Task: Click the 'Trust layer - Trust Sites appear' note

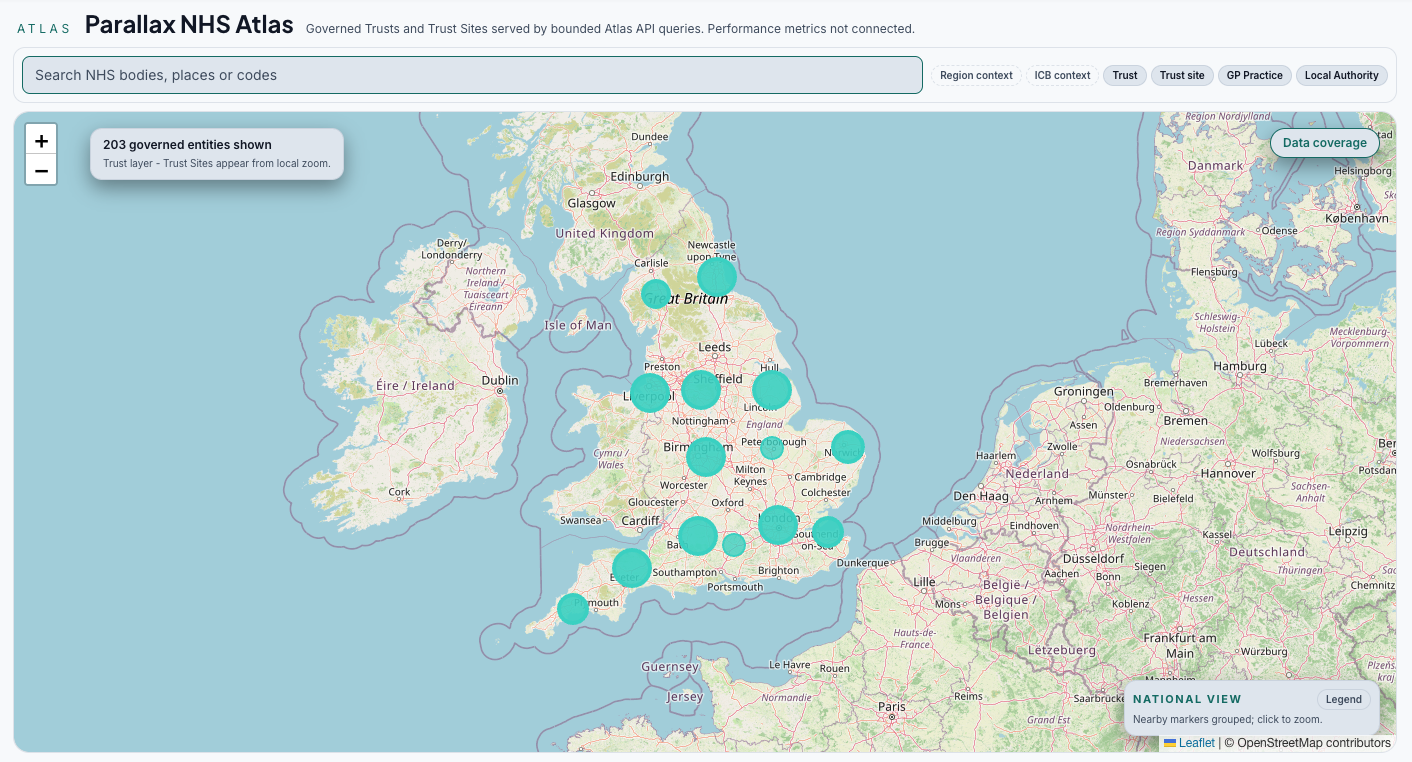Action: [x=217, y=163]
